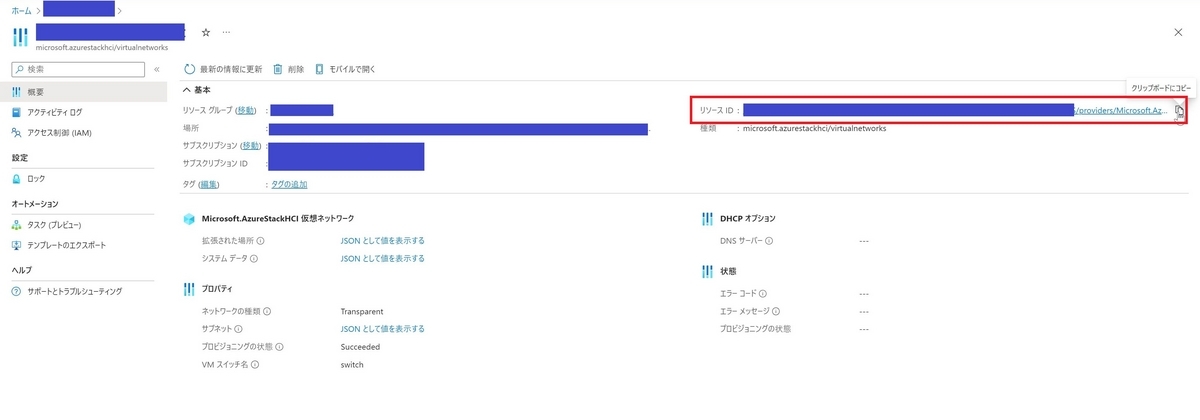Click the cube icon beside Microsoft.AzureStackHCI 仮想ネットワーク
Screen dimensions: 1200x420
click(x=189, y=218)
